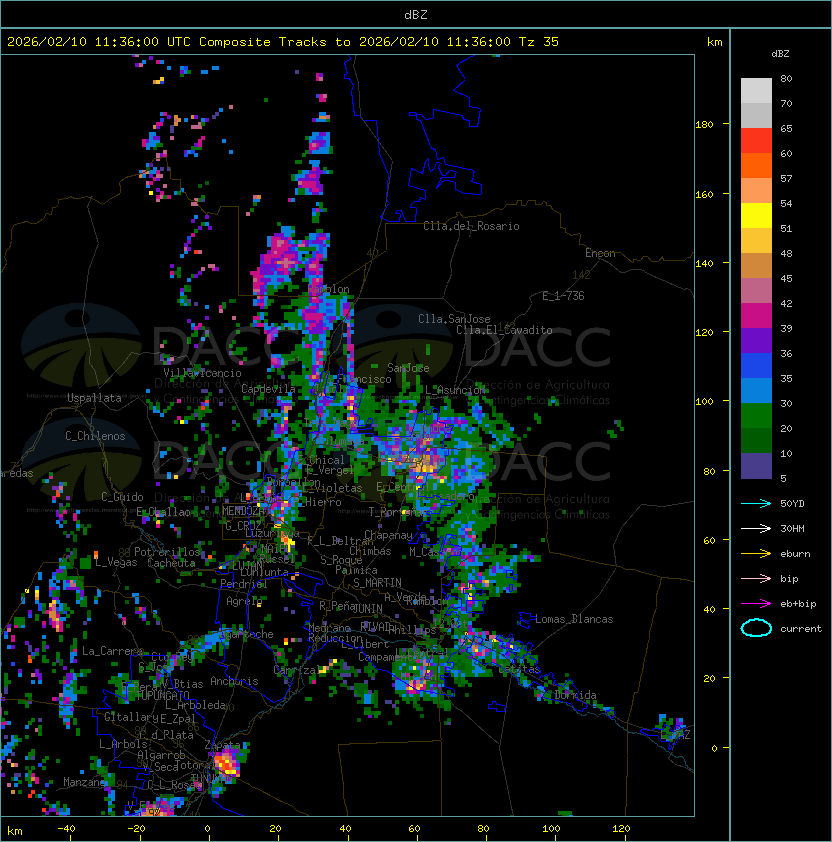Screen dimensions: 832x842
Task: Click the 'Encon' map label
Action: coord(600,253)
